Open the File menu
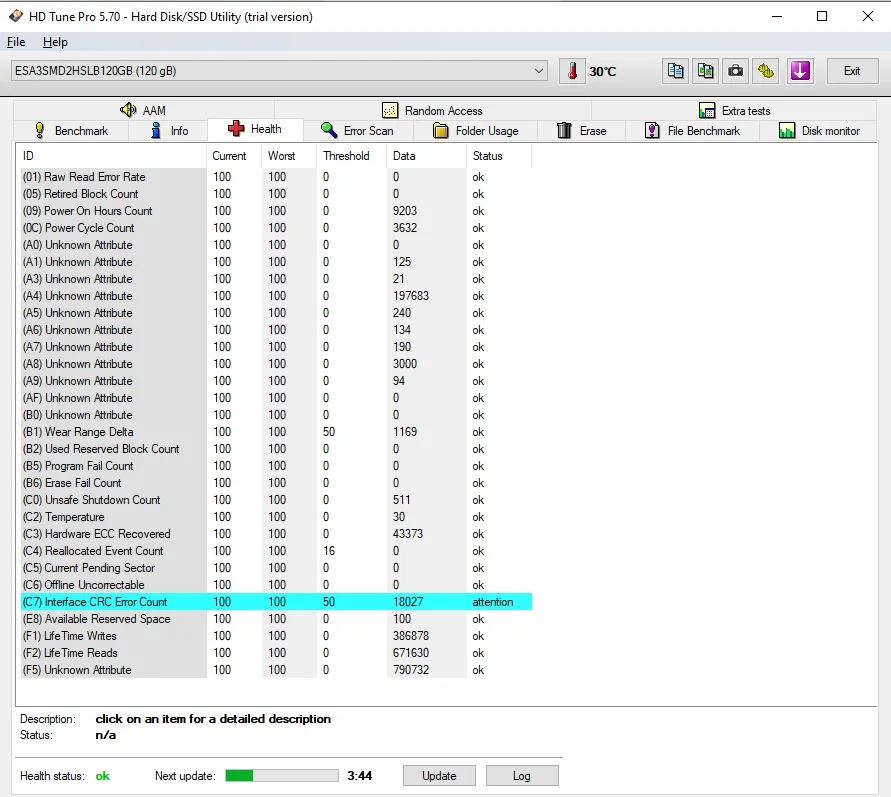Image resolution: width=891 pixels, height=797 pixels. (x=16, y=42)
